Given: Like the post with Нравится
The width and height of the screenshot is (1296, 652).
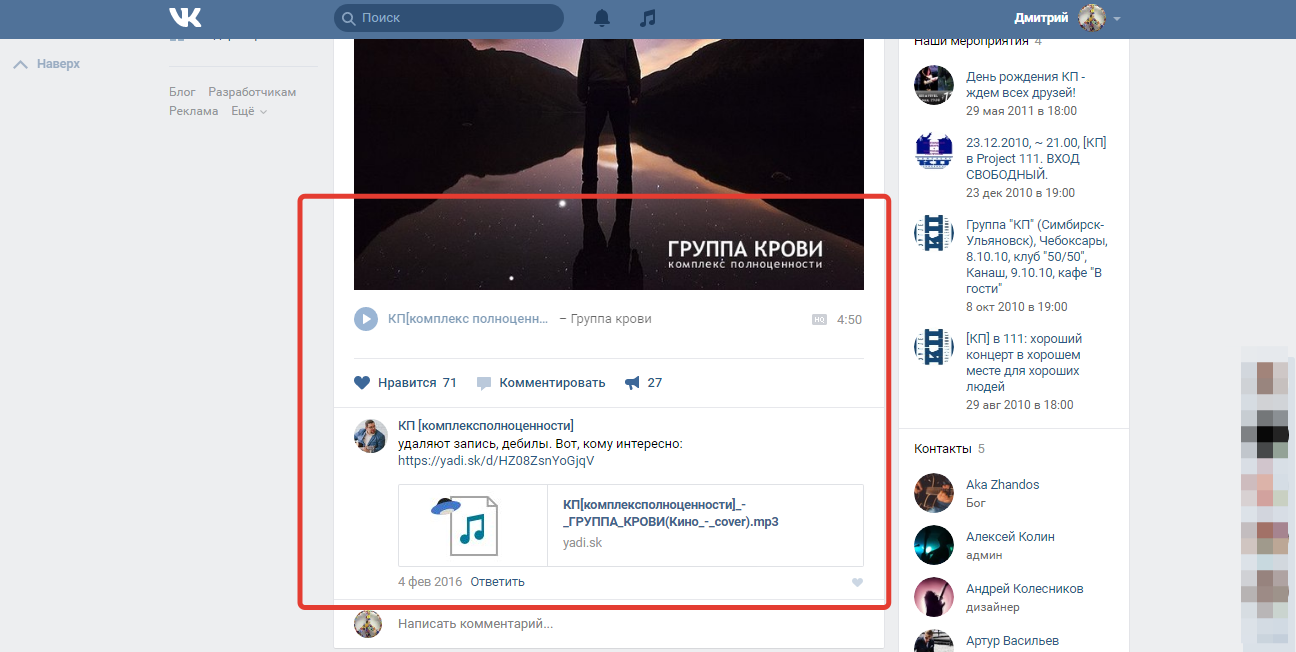Looking at the screenshot, I should point(405,382).
